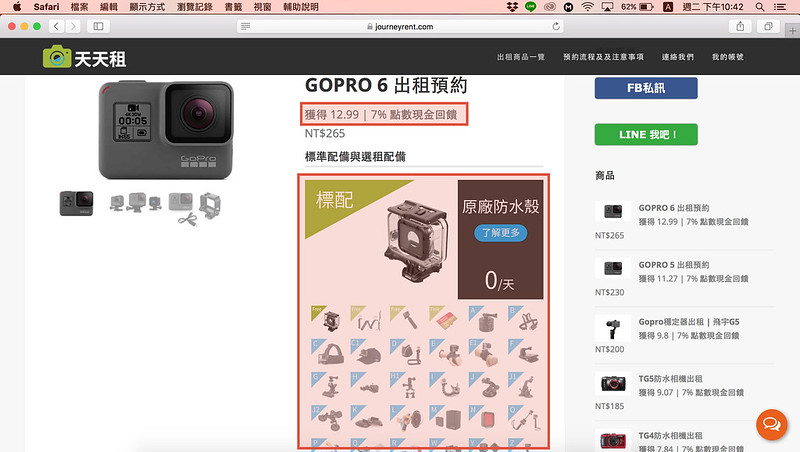800x452 pixels.
Task: Select the GoPro accessories frame thumbnail
Action: click(x=195, y=208)
